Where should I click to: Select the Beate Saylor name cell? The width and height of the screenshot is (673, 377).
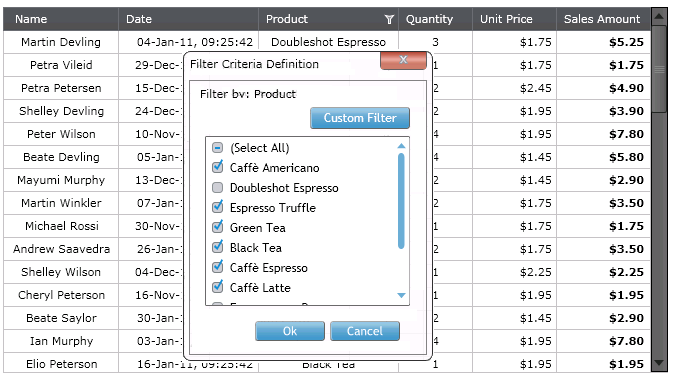[x=61, y=318]
